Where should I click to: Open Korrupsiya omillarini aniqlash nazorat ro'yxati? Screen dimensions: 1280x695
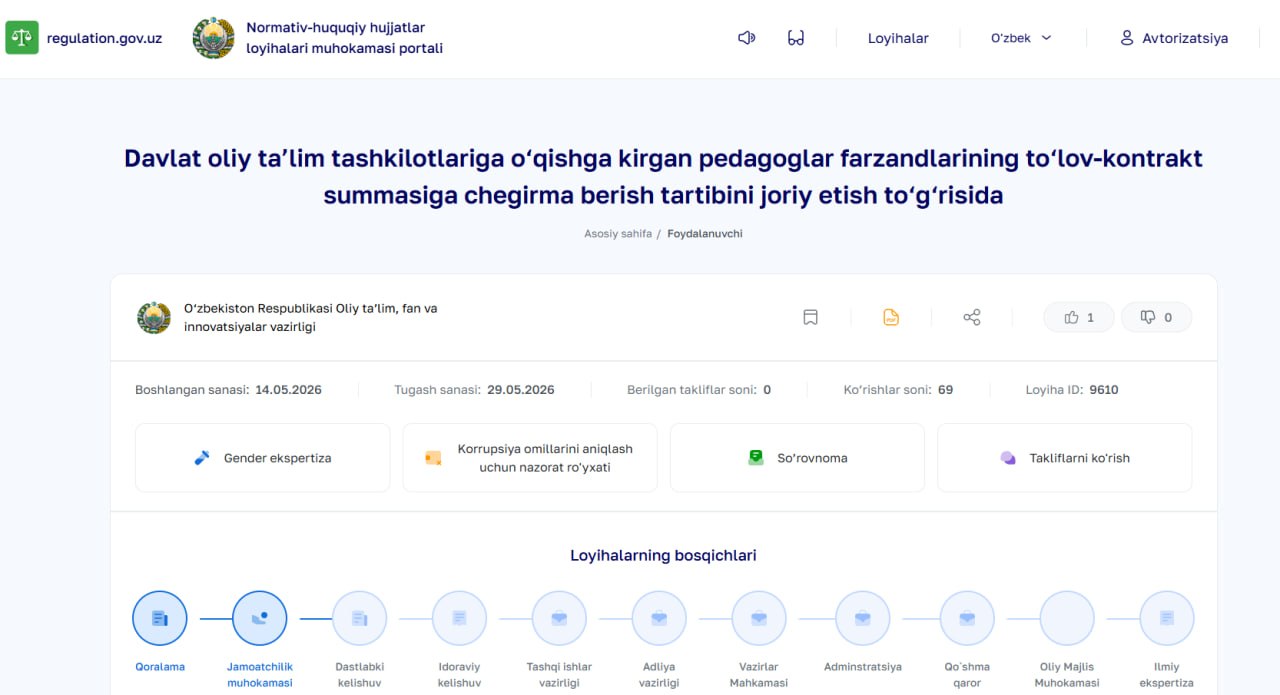point(530,458)
